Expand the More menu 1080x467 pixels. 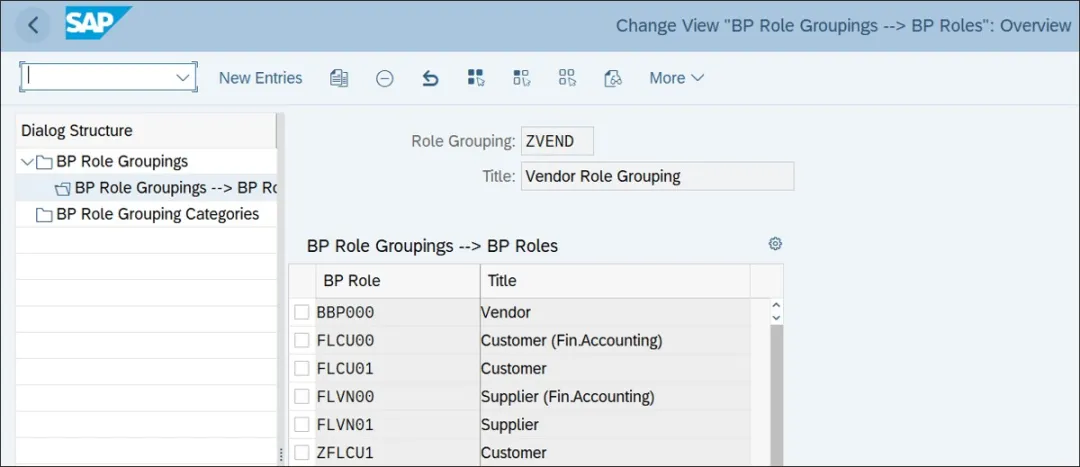click(676, 78)
